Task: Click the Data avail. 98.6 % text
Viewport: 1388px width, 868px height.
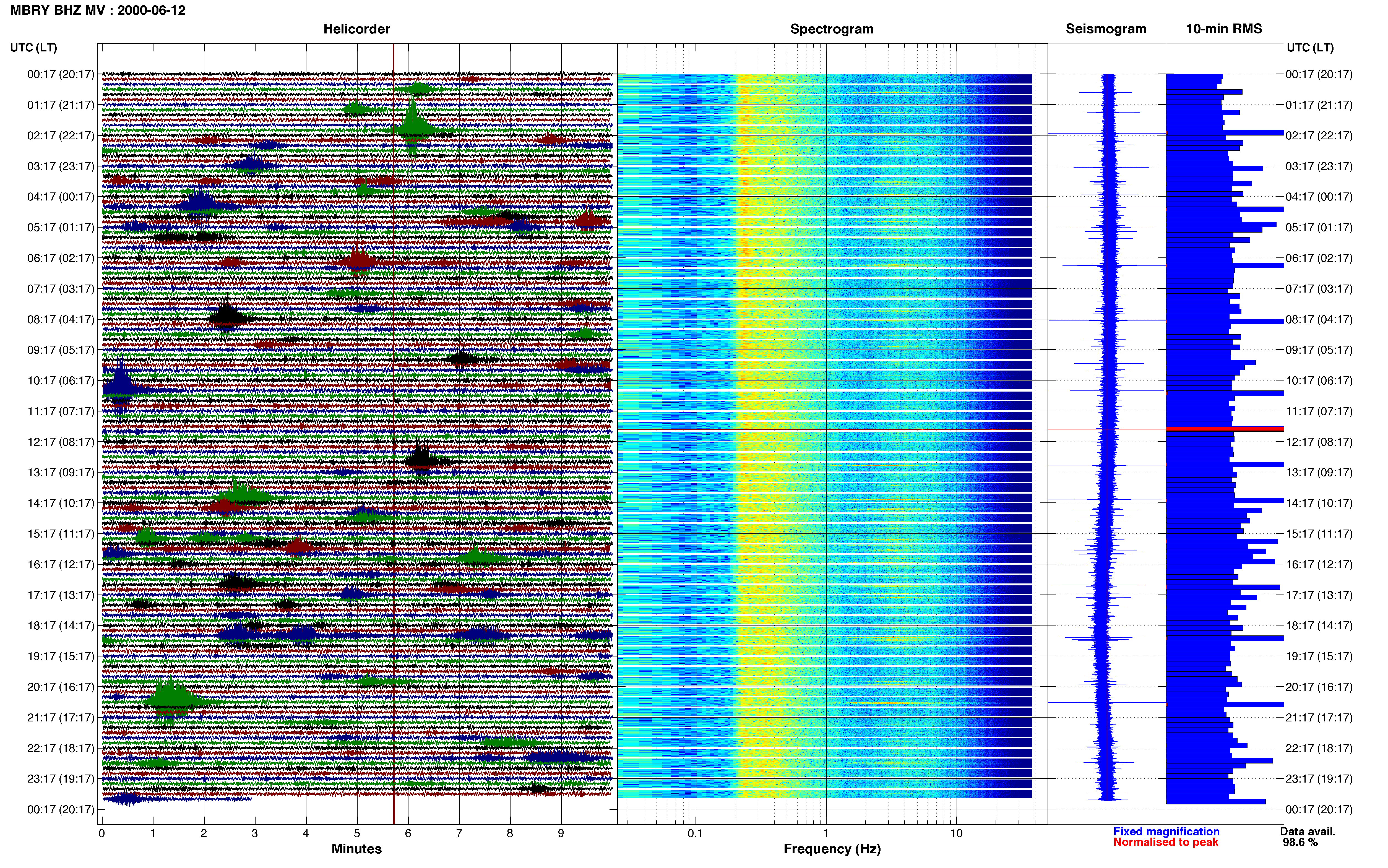Action: pyautogui.click(x=1308, y=837)
